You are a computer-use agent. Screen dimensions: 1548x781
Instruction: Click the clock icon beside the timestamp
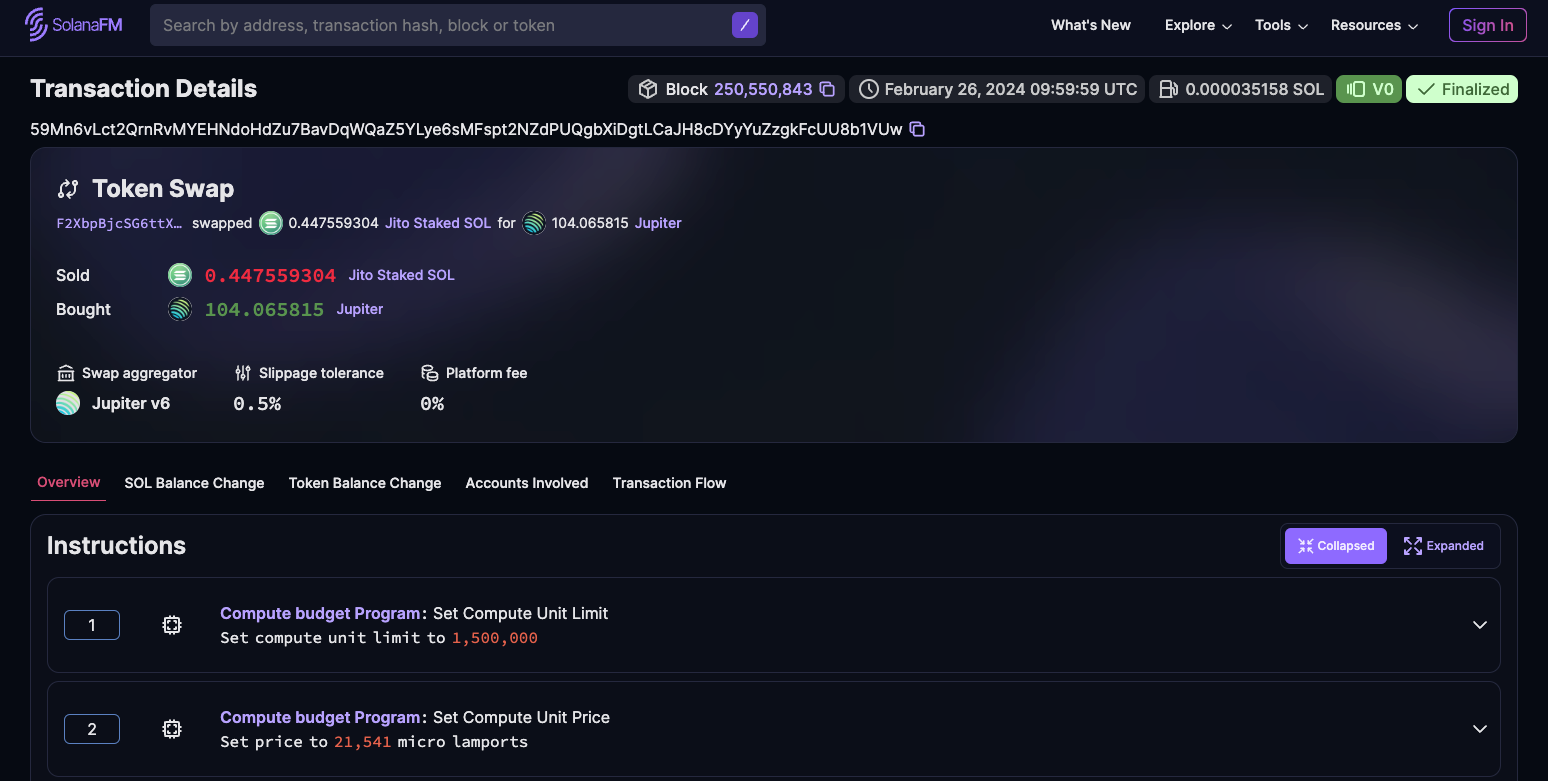pos(869,89)
